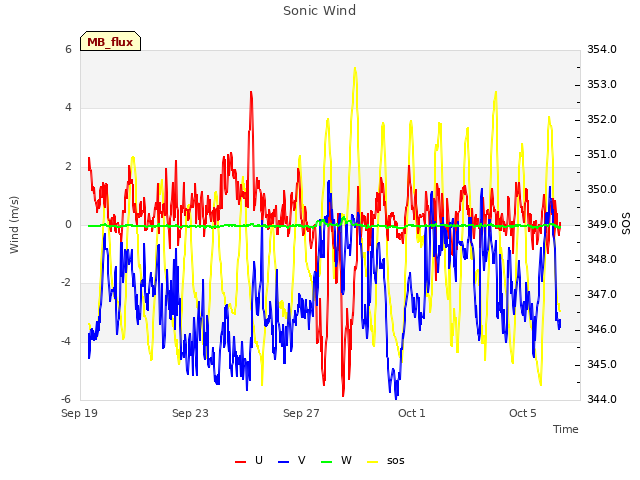Click the Wind (m/s) axis label
The height and width of the screenshot is (480, 640).
[14, 225]
